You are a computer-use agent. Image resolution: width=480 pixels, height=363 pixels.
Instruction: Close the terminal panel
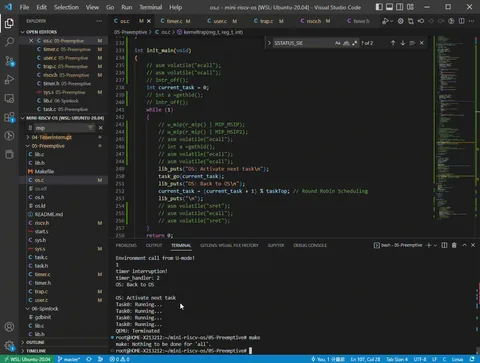pos(473,245)
